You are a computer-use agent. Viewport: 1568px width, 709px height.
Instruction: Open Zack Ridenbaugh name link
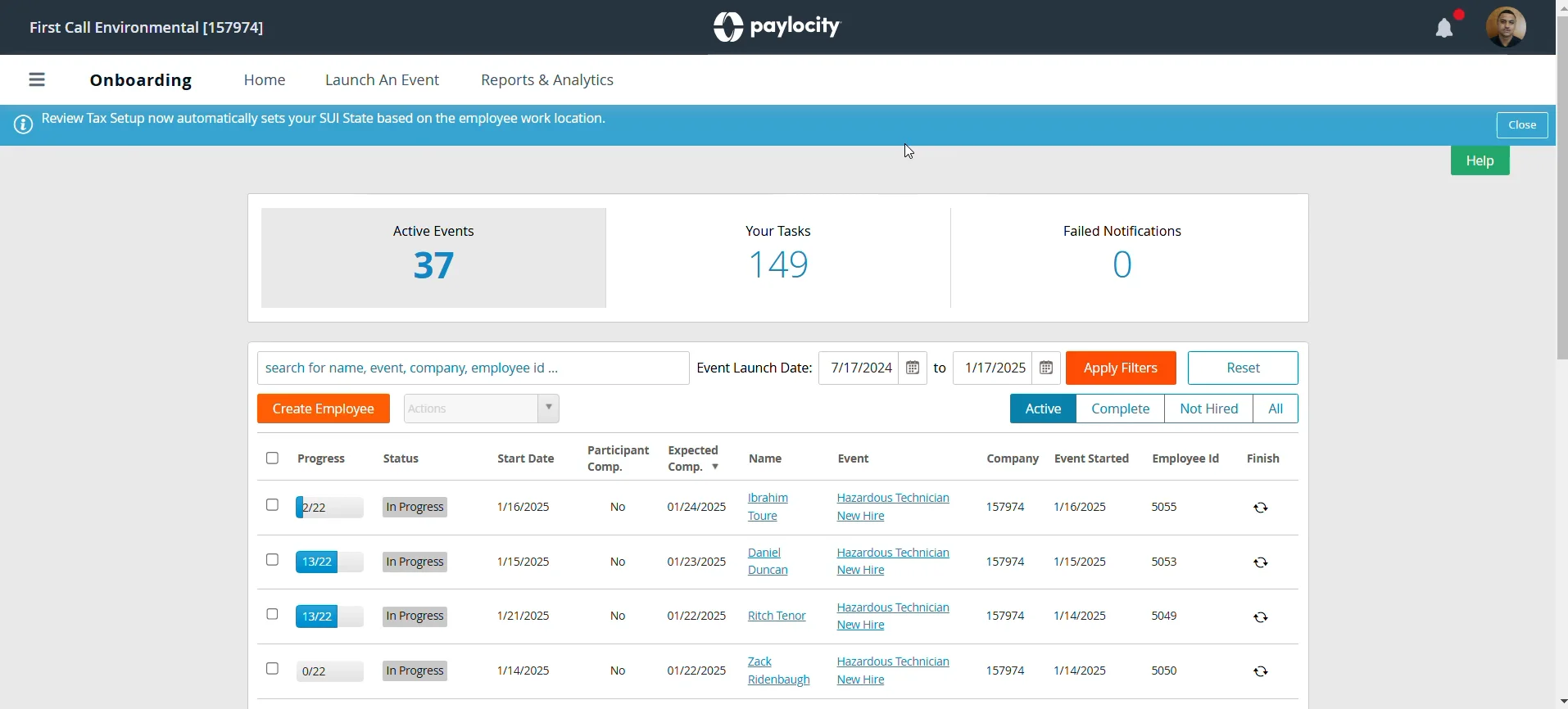779,671
